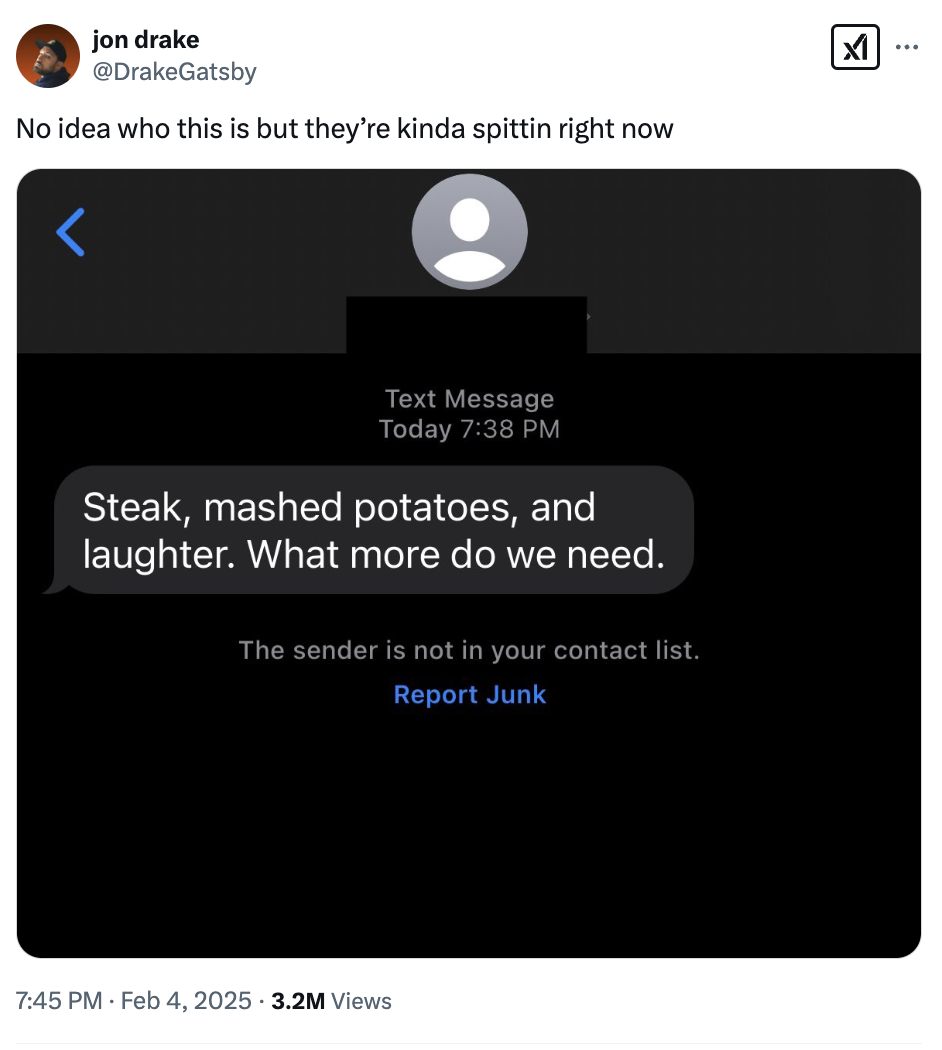Image resolution: width=942 pixels, height=1050 pixels.
Task: Click the "7:45 PM" post time
Action: [59, 1001]
